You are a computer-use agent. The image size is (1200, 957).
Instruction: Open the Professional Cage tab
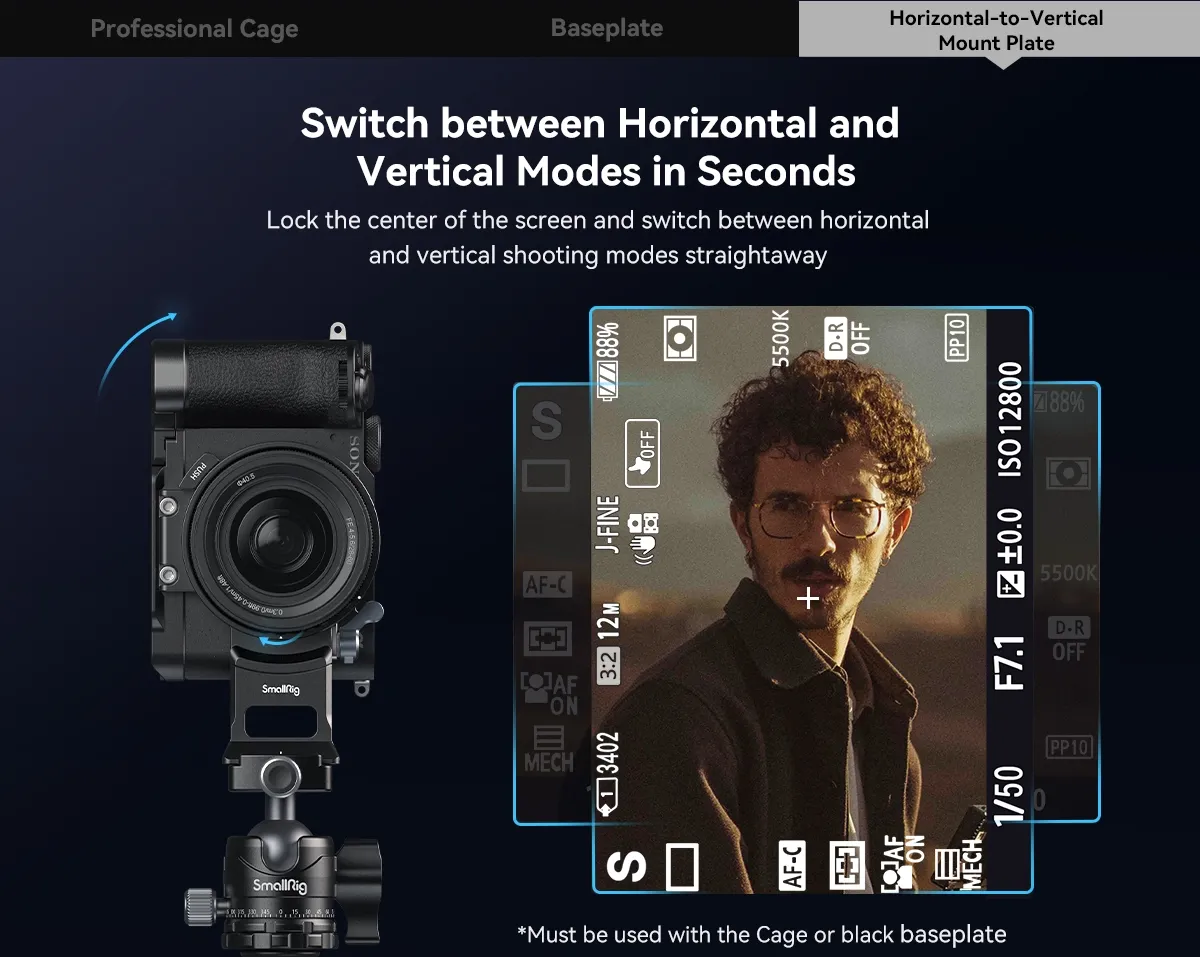click(194, 29)
